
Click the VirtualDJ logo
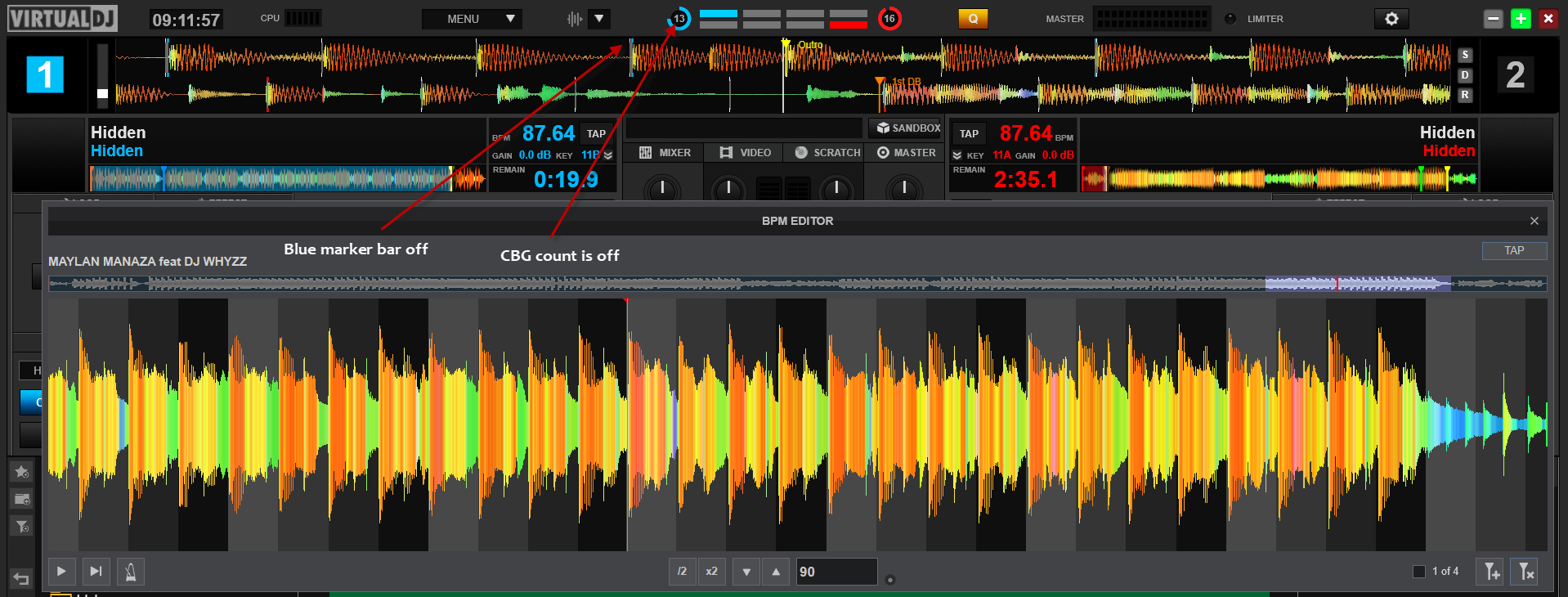62,18
